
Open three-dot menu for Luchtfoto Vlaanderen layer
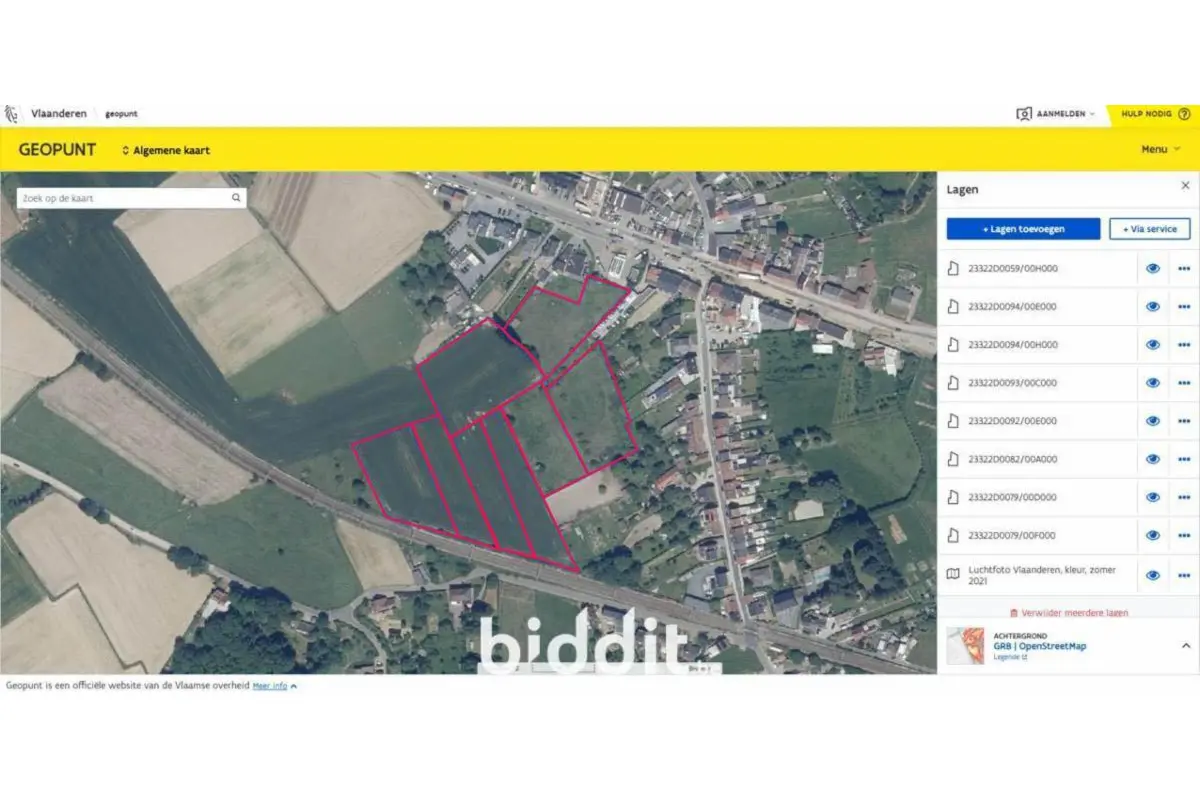[x=1184, y=575]
